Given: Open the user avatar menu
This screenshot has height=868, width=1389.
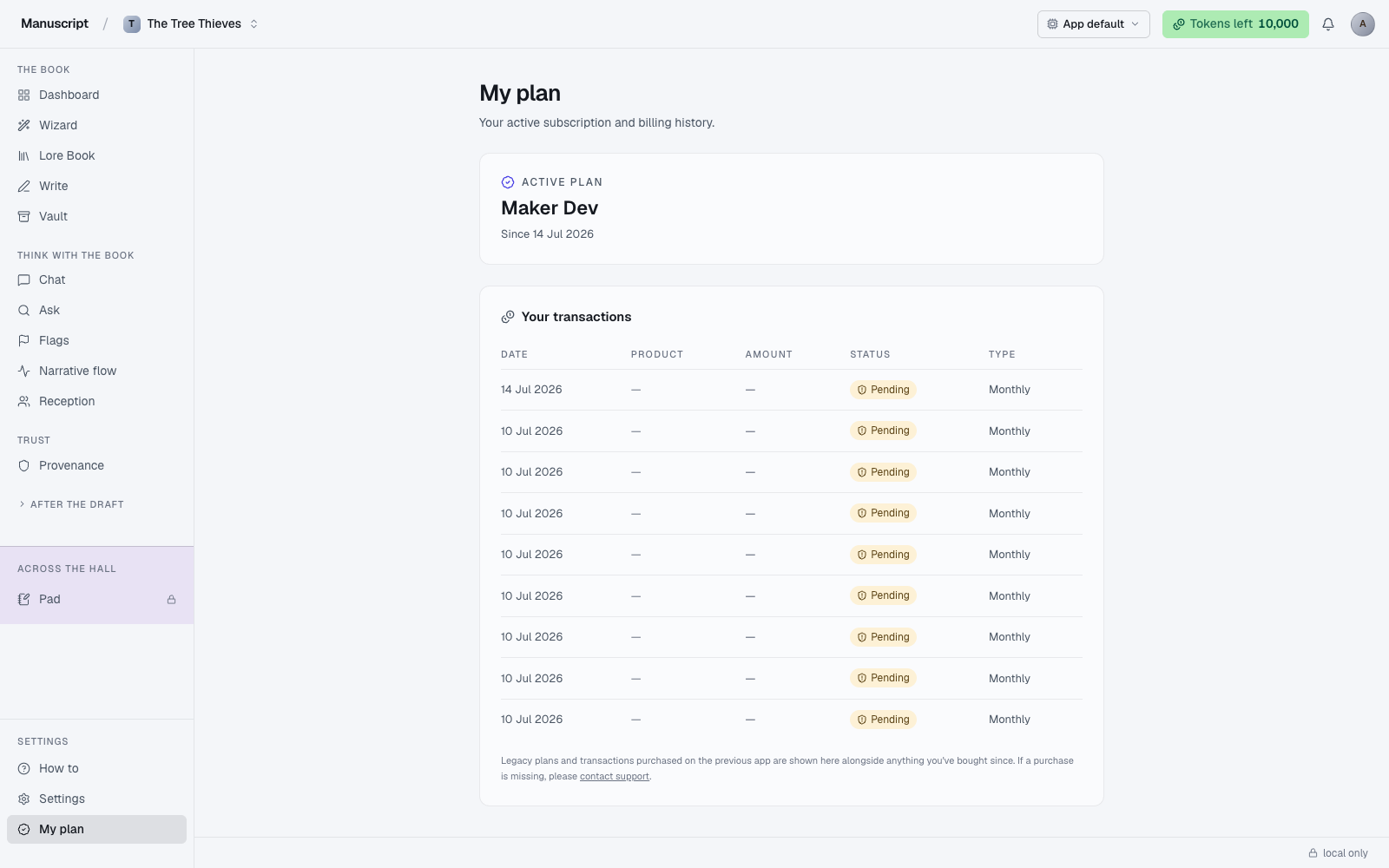Looking at the screenshot, I should 1363,24.
